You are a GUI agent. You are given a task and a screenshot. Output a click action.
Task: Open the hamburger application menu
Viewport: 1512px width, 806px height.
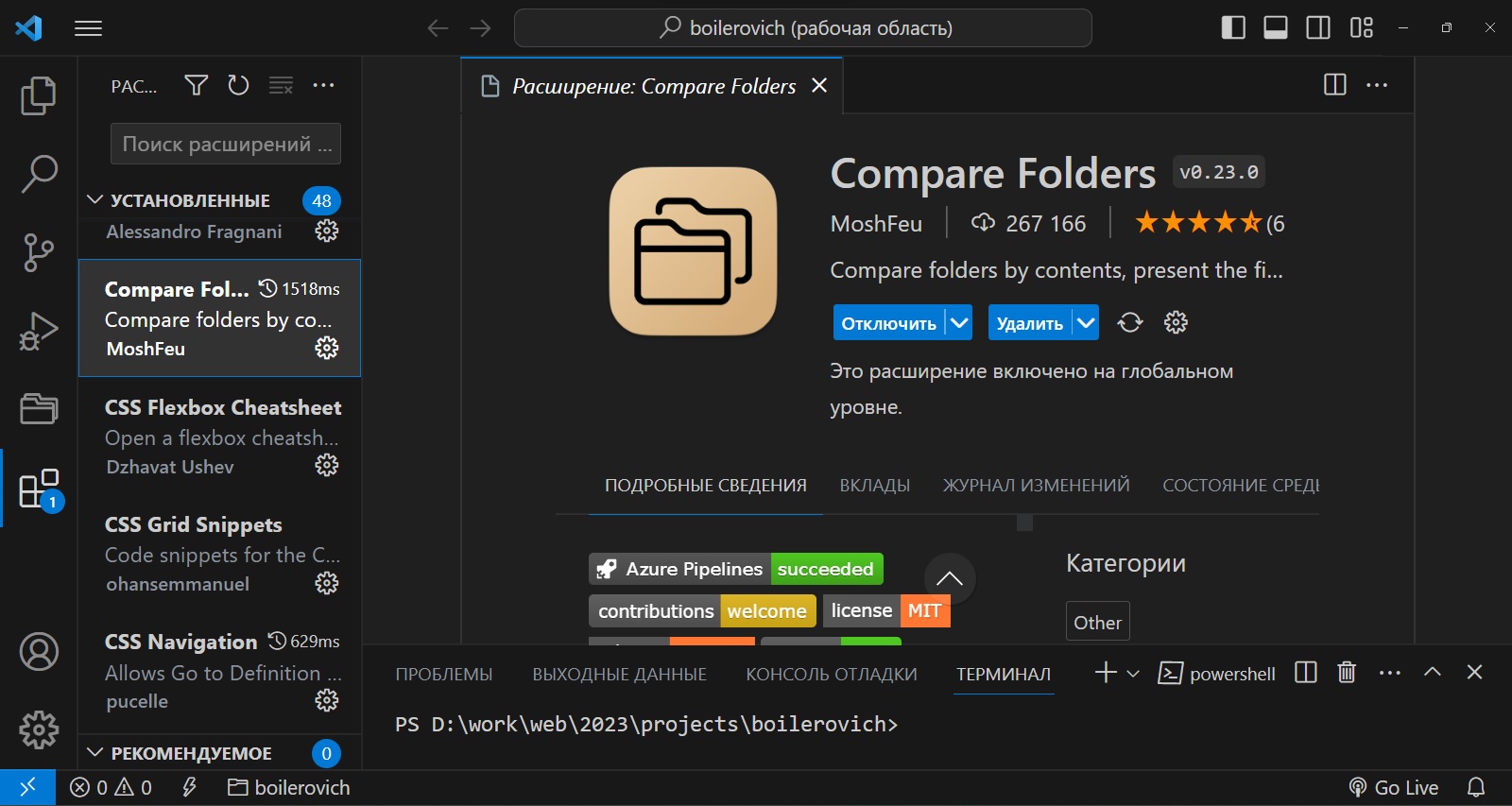(88, 28)
